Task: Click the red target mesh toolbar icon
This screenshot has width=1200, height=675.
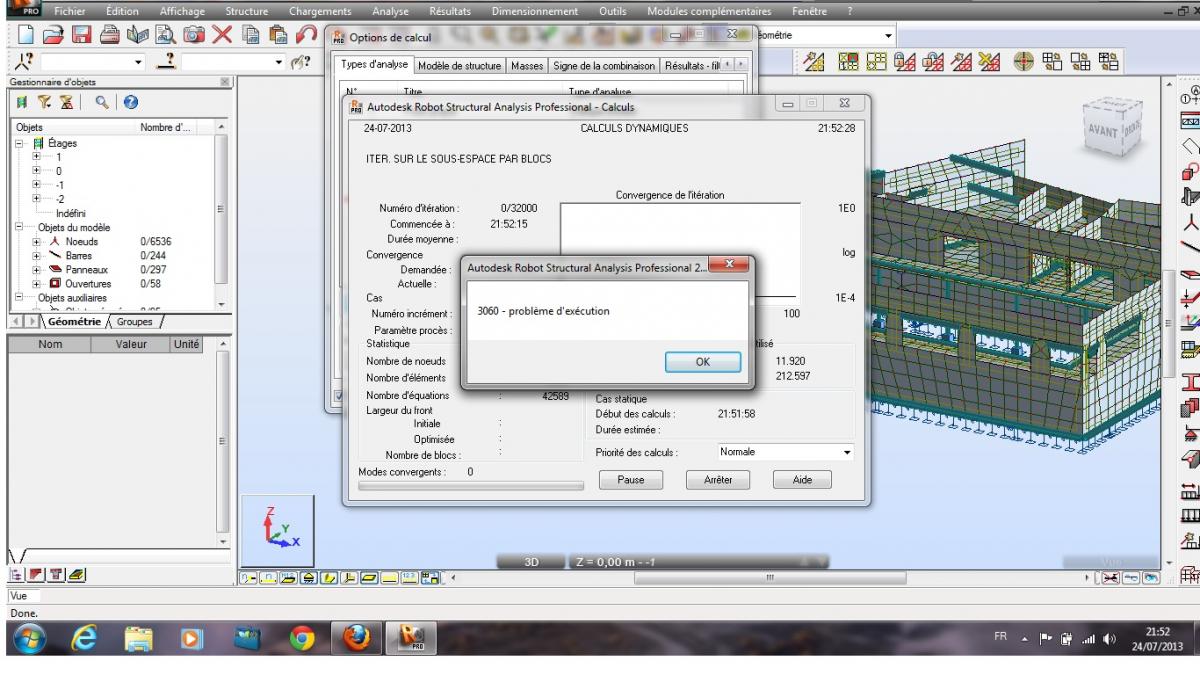Action: pyautogui.click(x=1023, y=62)
